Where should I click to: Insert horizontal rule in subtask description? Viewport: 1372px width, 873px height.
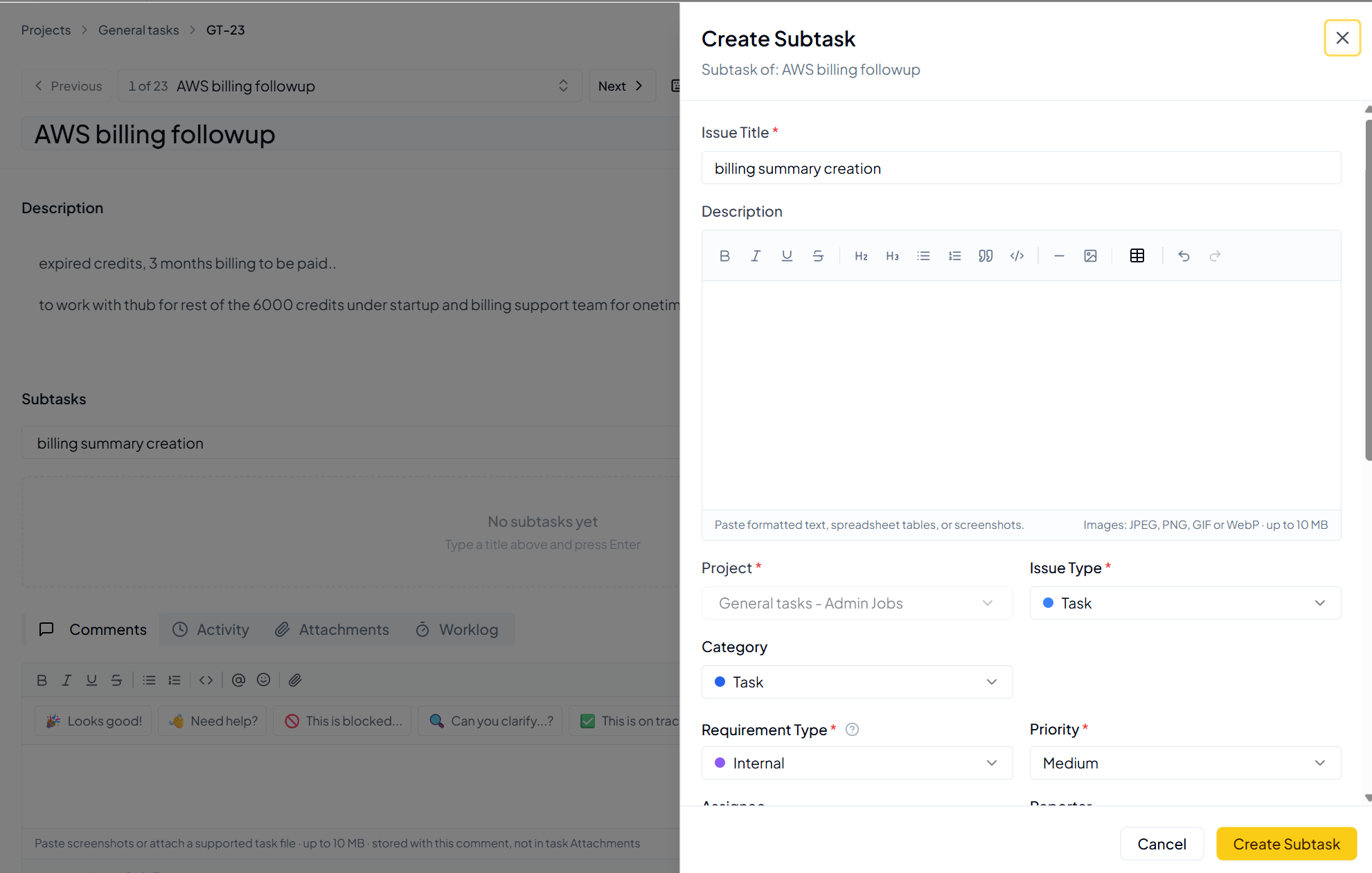pos(1059,256)
